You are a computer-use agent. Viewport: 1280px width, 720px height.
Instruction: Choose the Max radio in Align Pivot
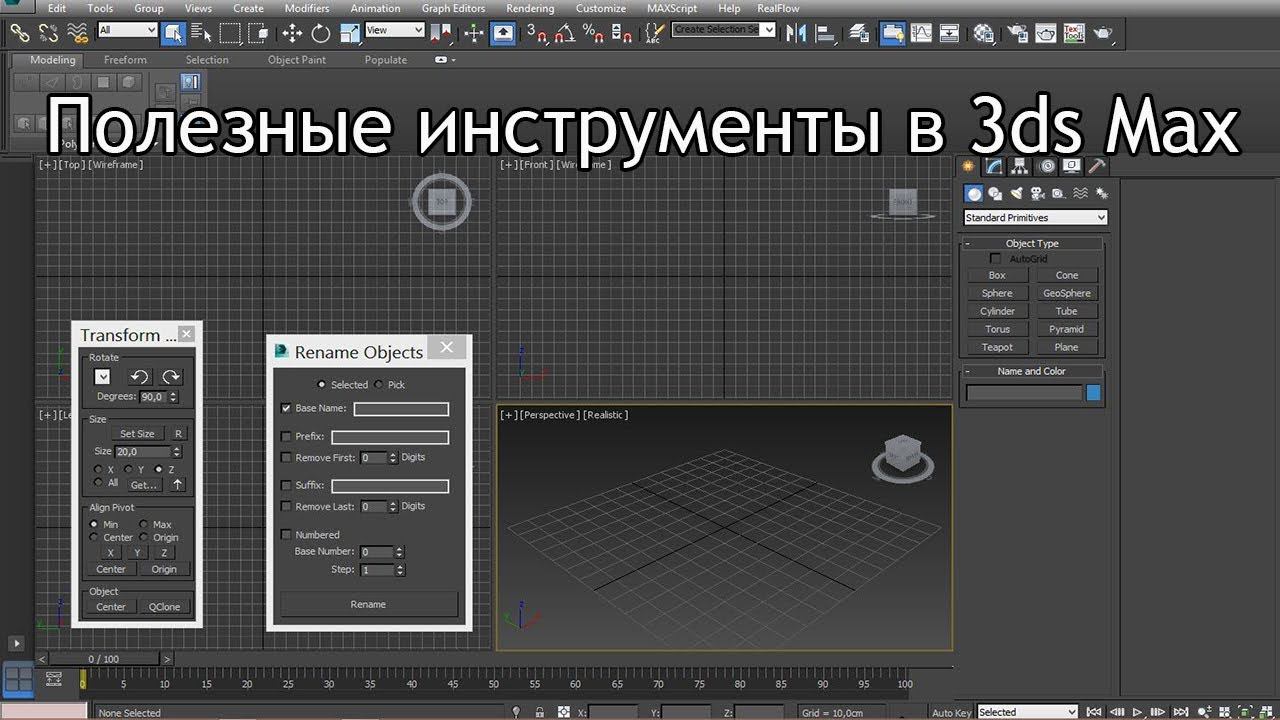(x=143, y=524)
